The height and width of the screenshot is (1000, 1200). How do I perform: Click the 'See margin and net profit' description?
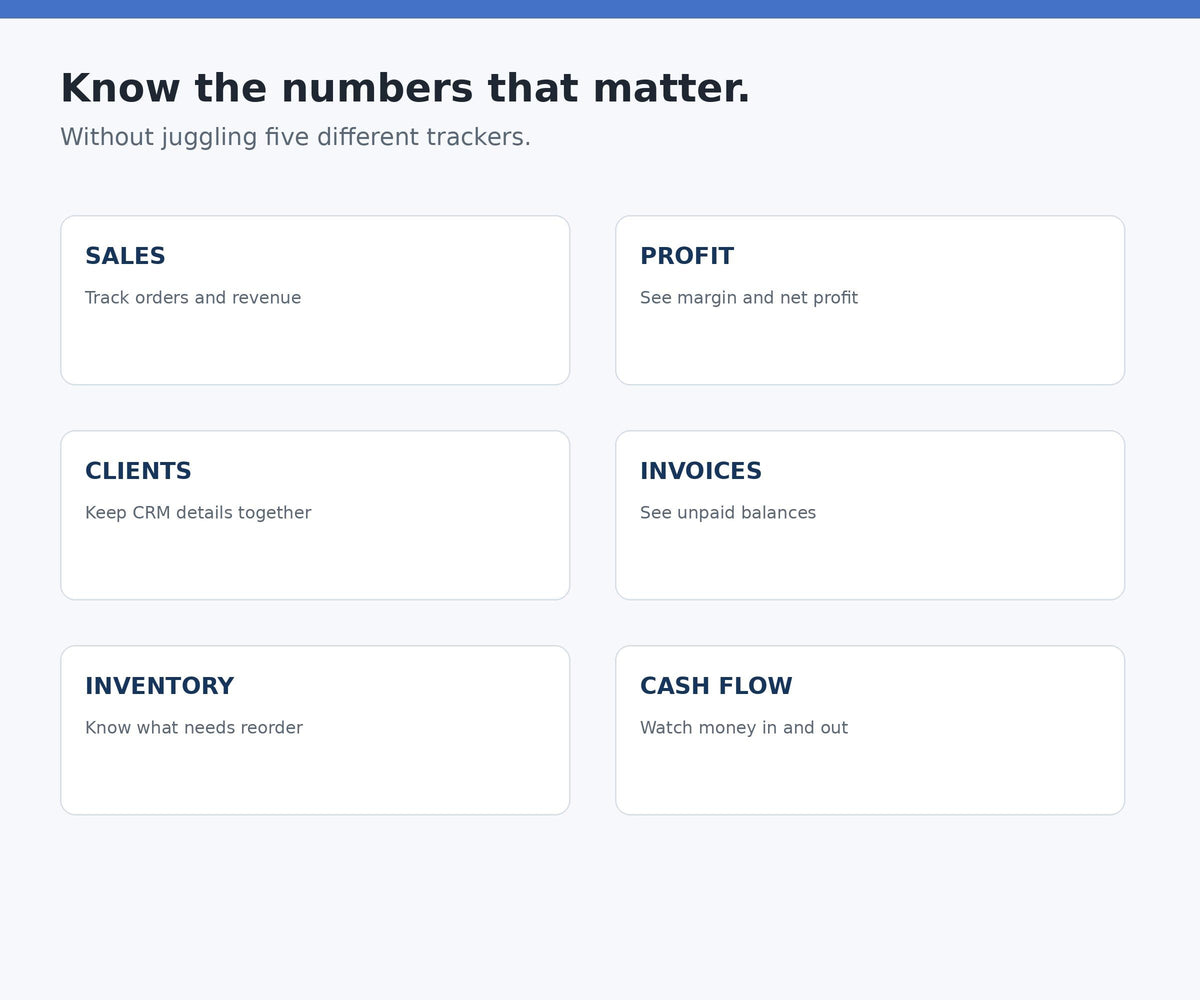[749, 298]
